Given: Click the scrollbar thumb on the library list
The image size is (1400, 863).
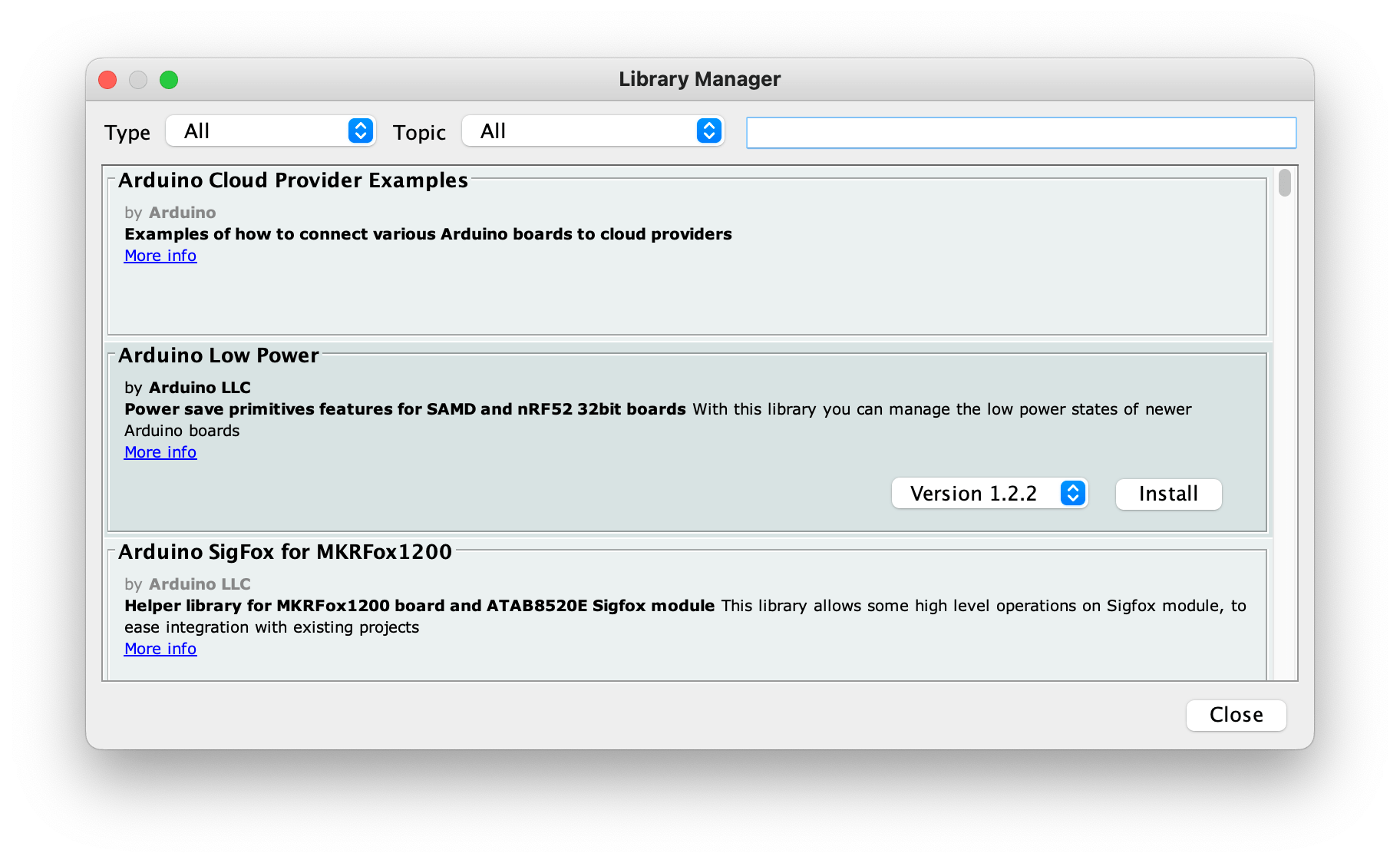Looking at the screenshot, I should click(1283, 182).
